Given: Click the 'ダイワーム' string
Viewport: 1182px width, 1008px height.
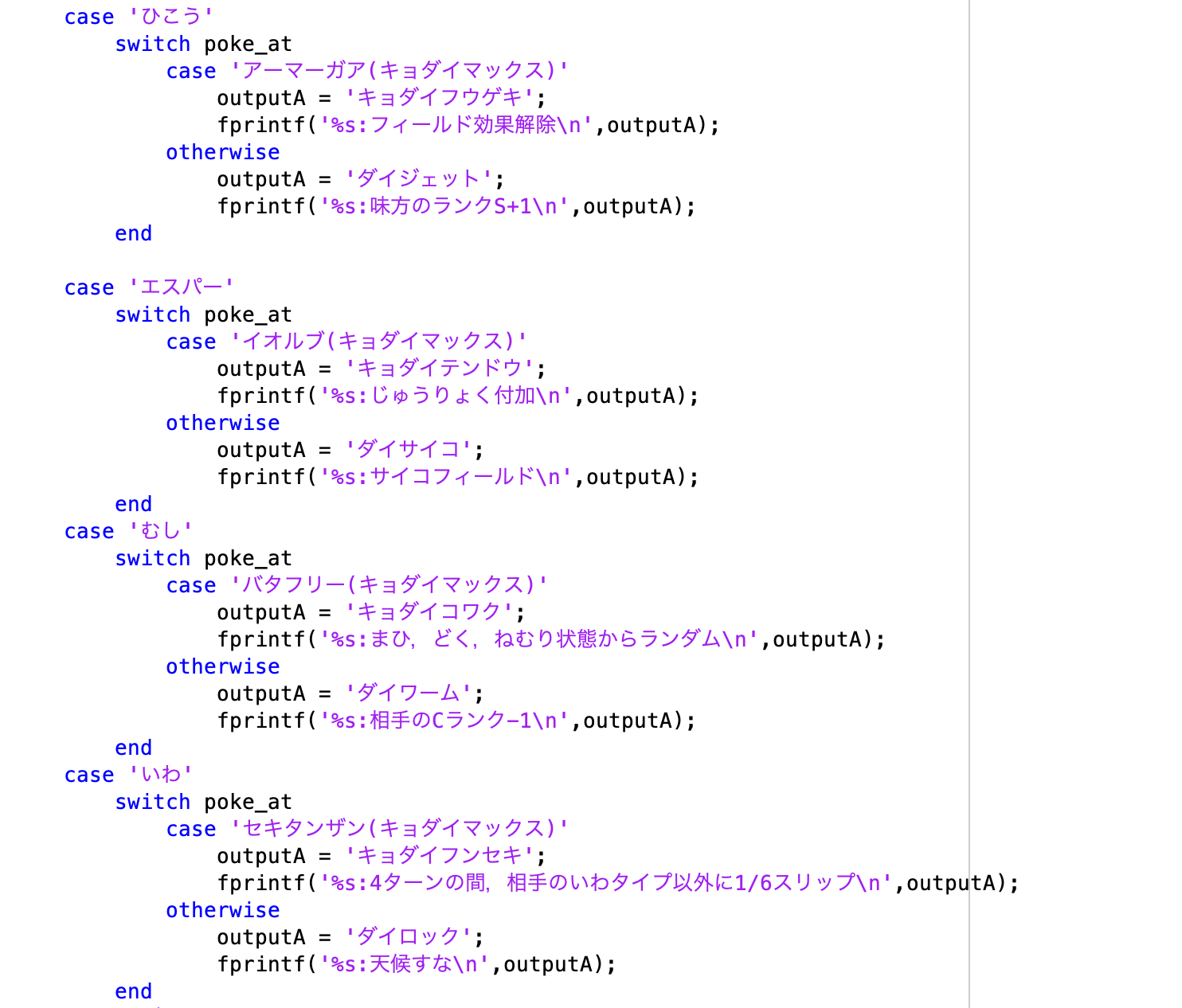Looking at the screenshot, I should (x=409, y=693).
